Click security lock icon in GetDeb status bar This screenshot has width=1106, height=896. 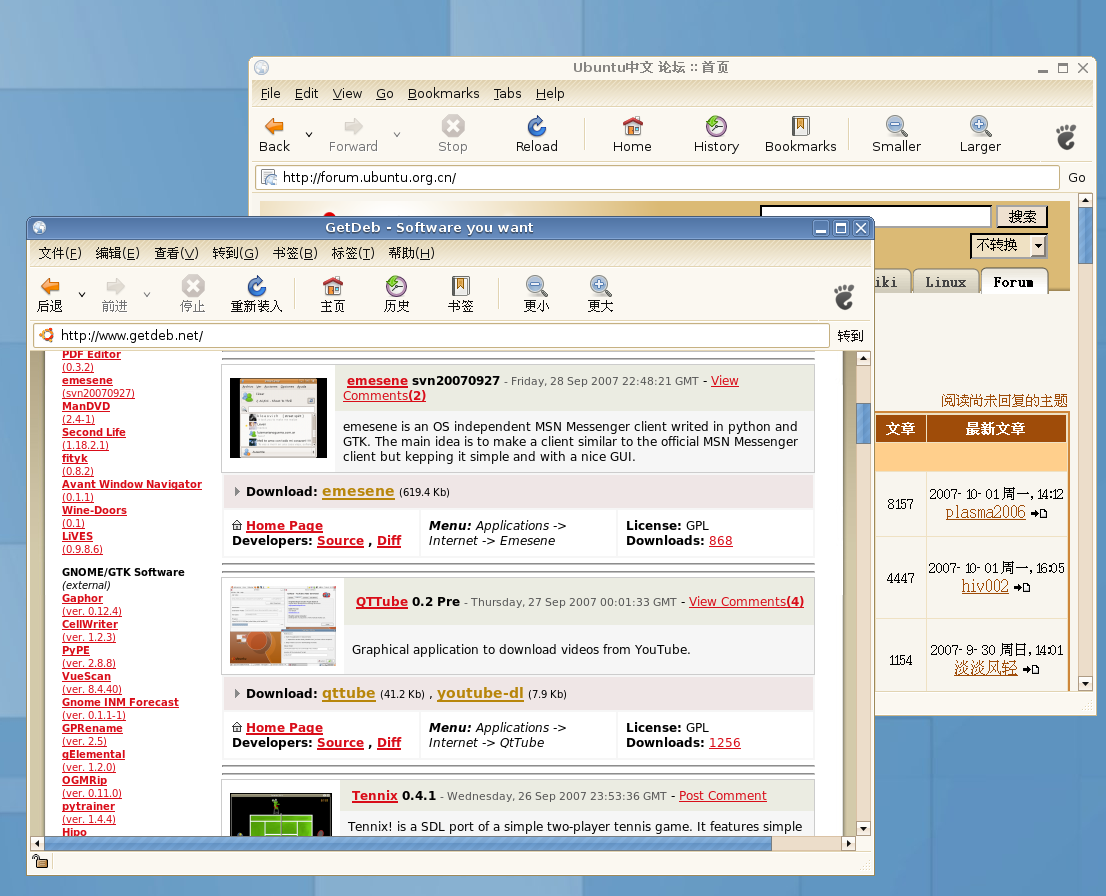[40, 861]
